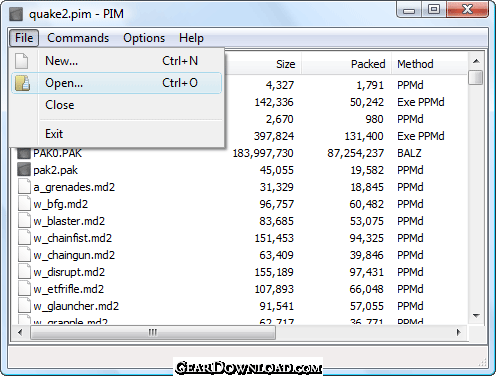Click the pak2.pak archive icon

point(24,170)
